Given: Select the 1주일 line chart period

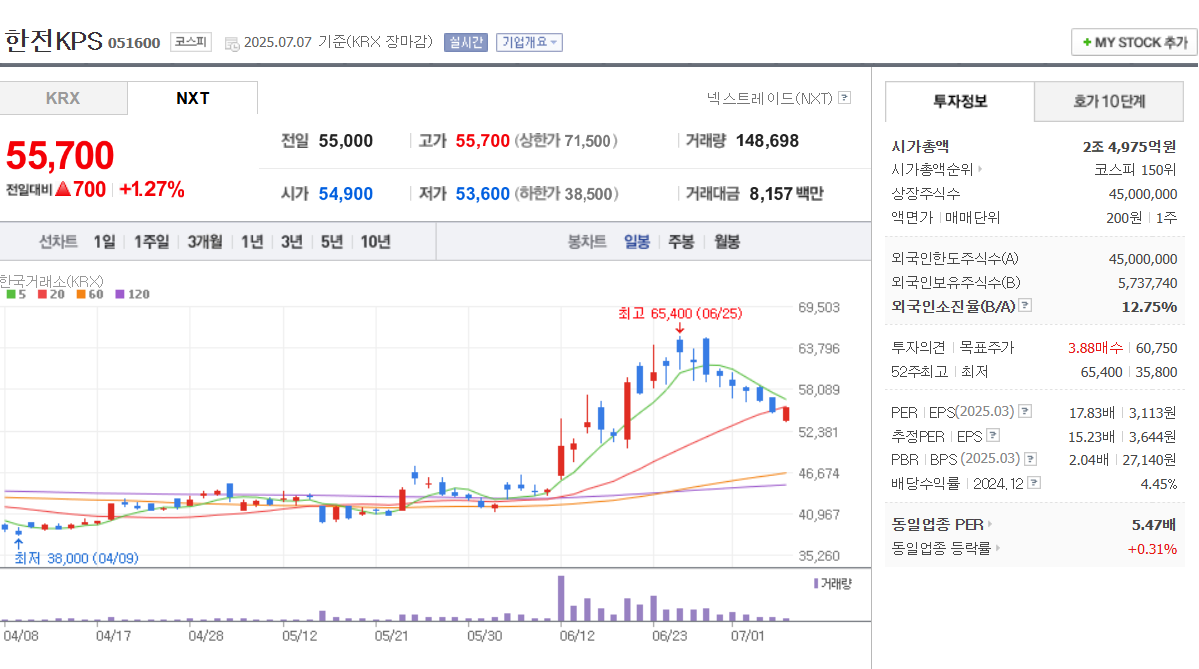Looking at the screenshot, I should click(151, 242).
